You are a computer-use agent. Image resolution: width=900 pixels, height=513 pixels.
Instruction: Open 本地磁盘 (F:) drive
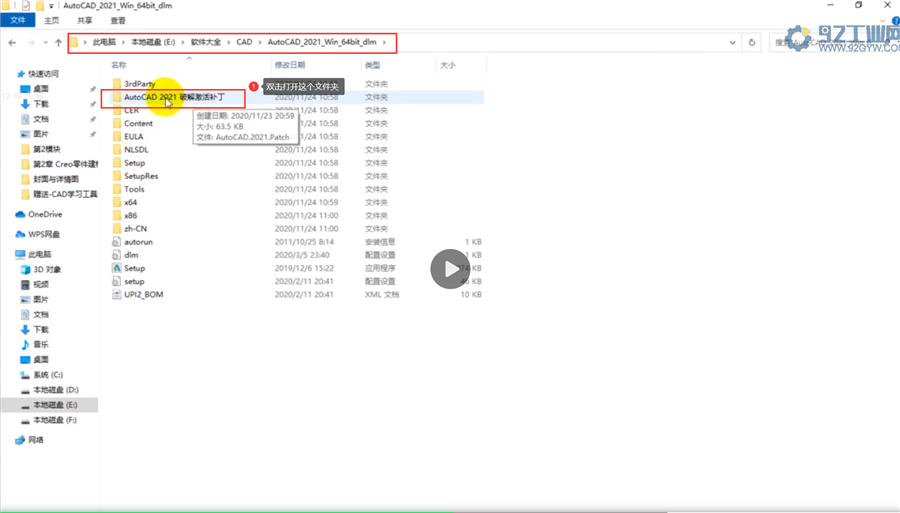click(55, 420)
